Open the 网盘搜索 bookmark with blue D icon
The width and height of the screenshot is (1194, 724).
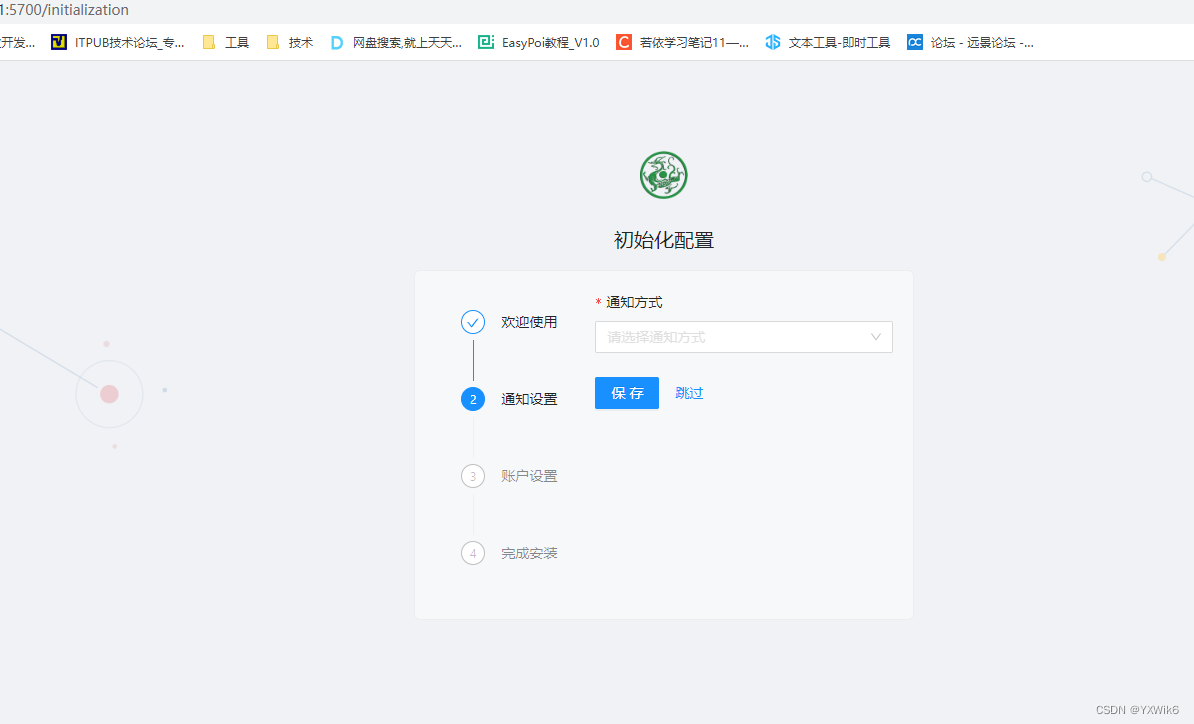pos(337,42)
